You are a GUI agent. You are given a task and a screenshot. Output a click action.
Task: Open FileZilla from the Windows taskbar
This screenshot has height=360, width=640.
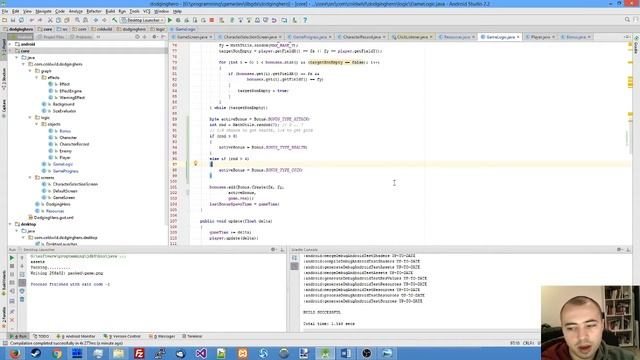(139, 353)
